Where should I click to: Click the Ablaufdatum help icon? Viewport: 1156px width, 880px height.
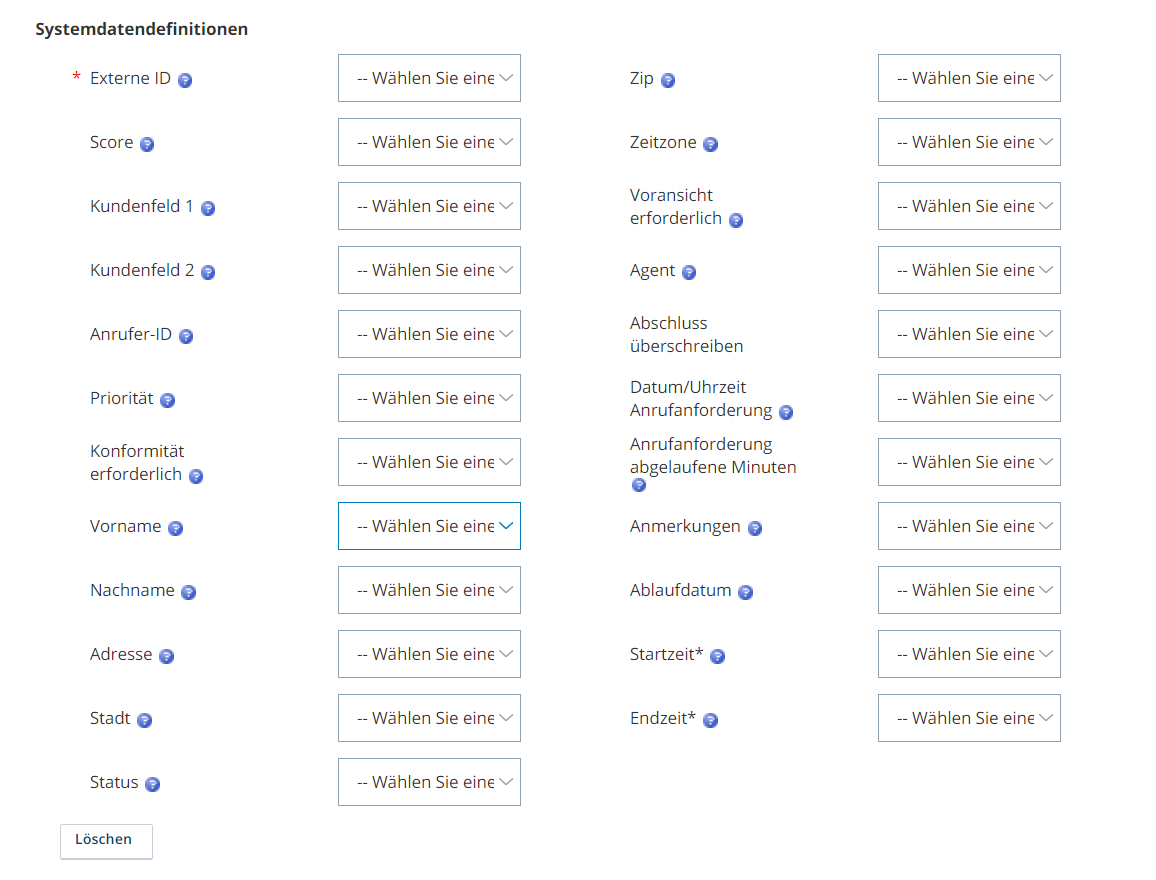pyautogui.click(x=745, y=593)
